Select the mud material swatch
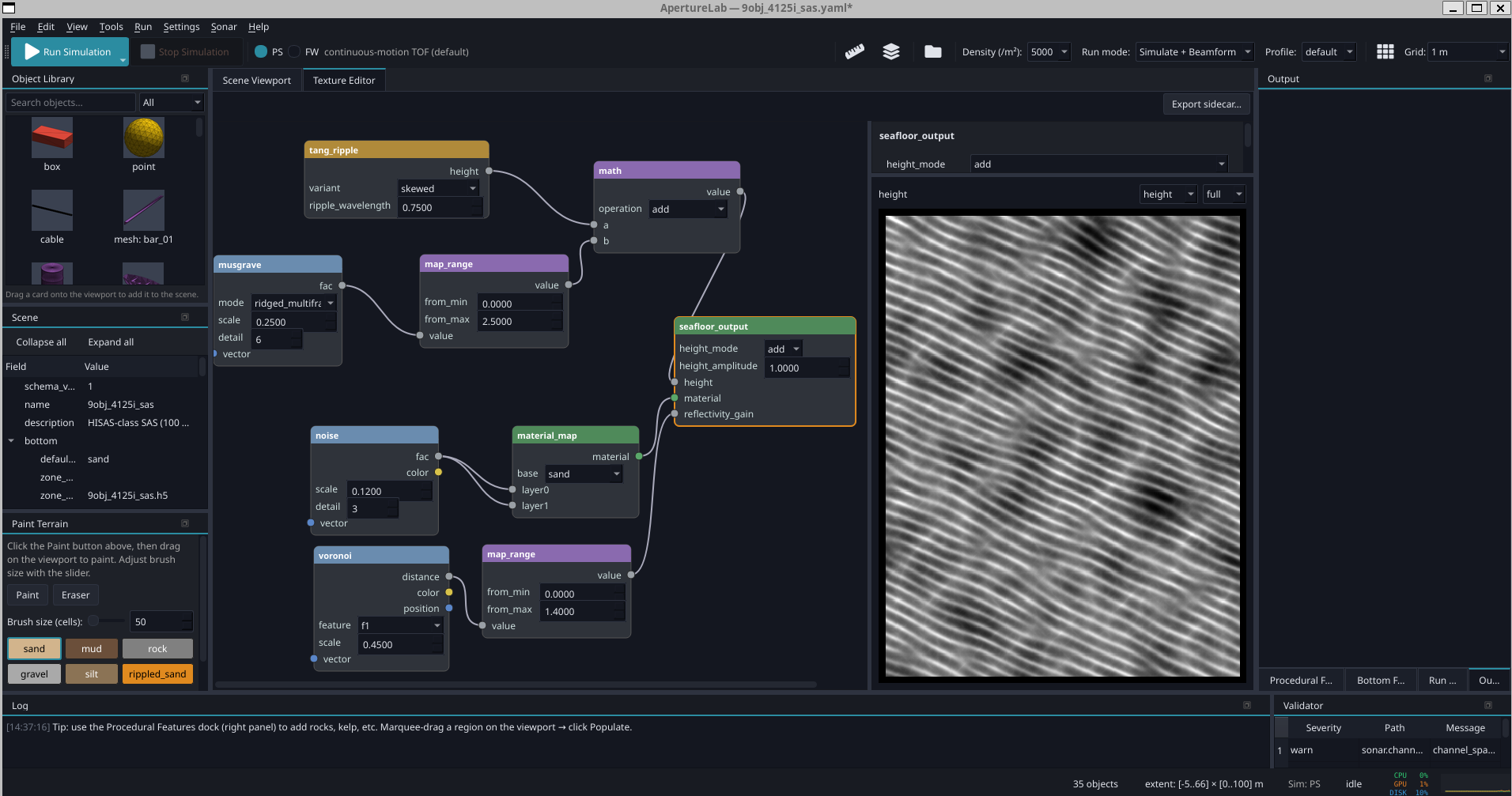 tap(92, 649)
